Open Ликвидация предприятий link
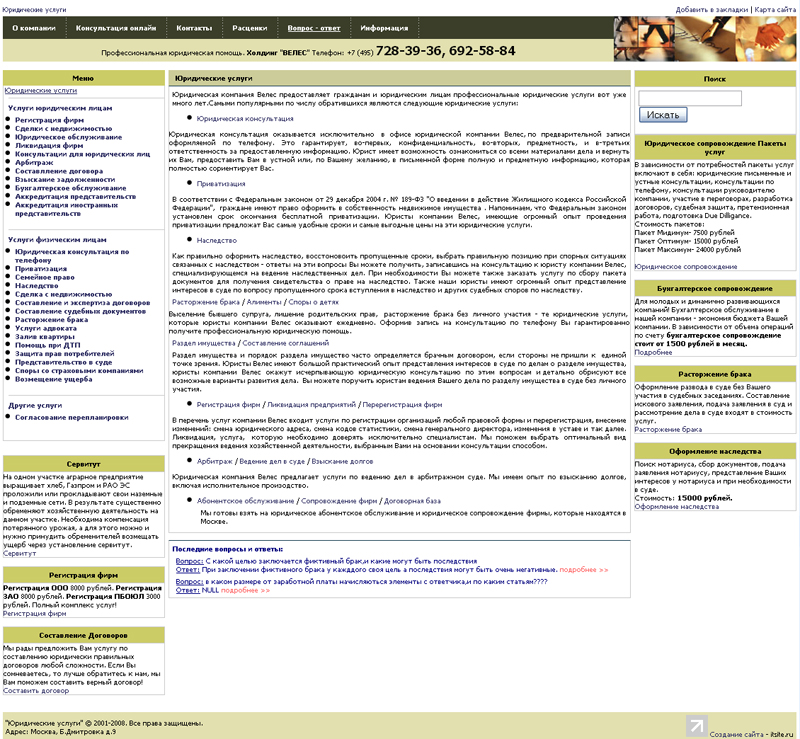 click(311, 405)
